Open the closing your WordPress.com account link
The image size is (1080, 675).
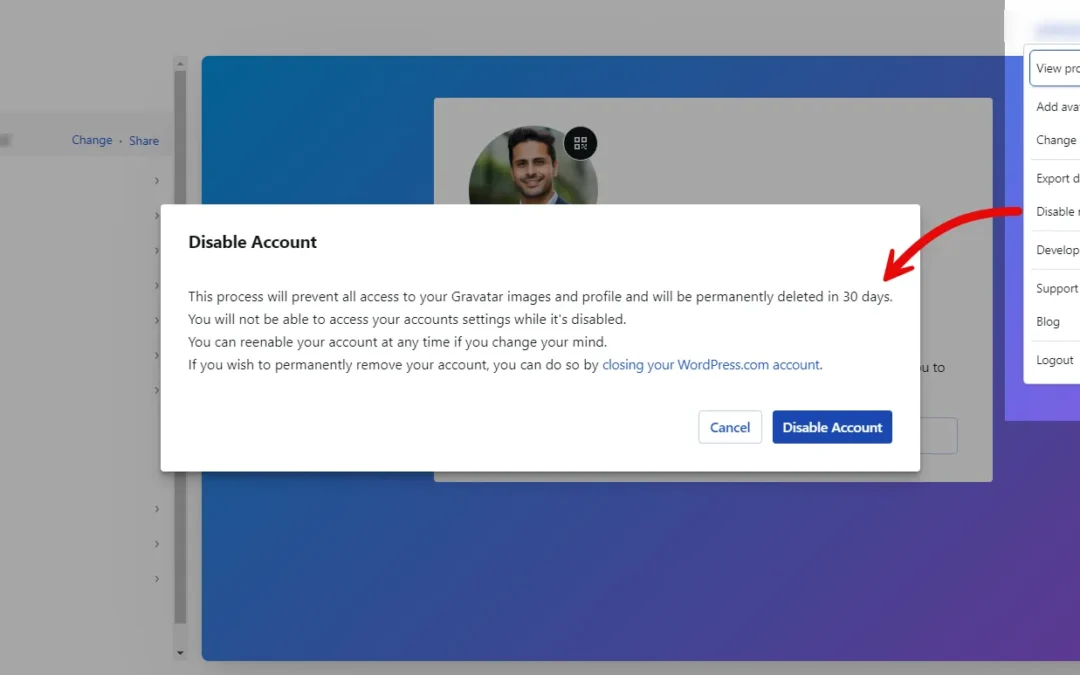point(711,365)
